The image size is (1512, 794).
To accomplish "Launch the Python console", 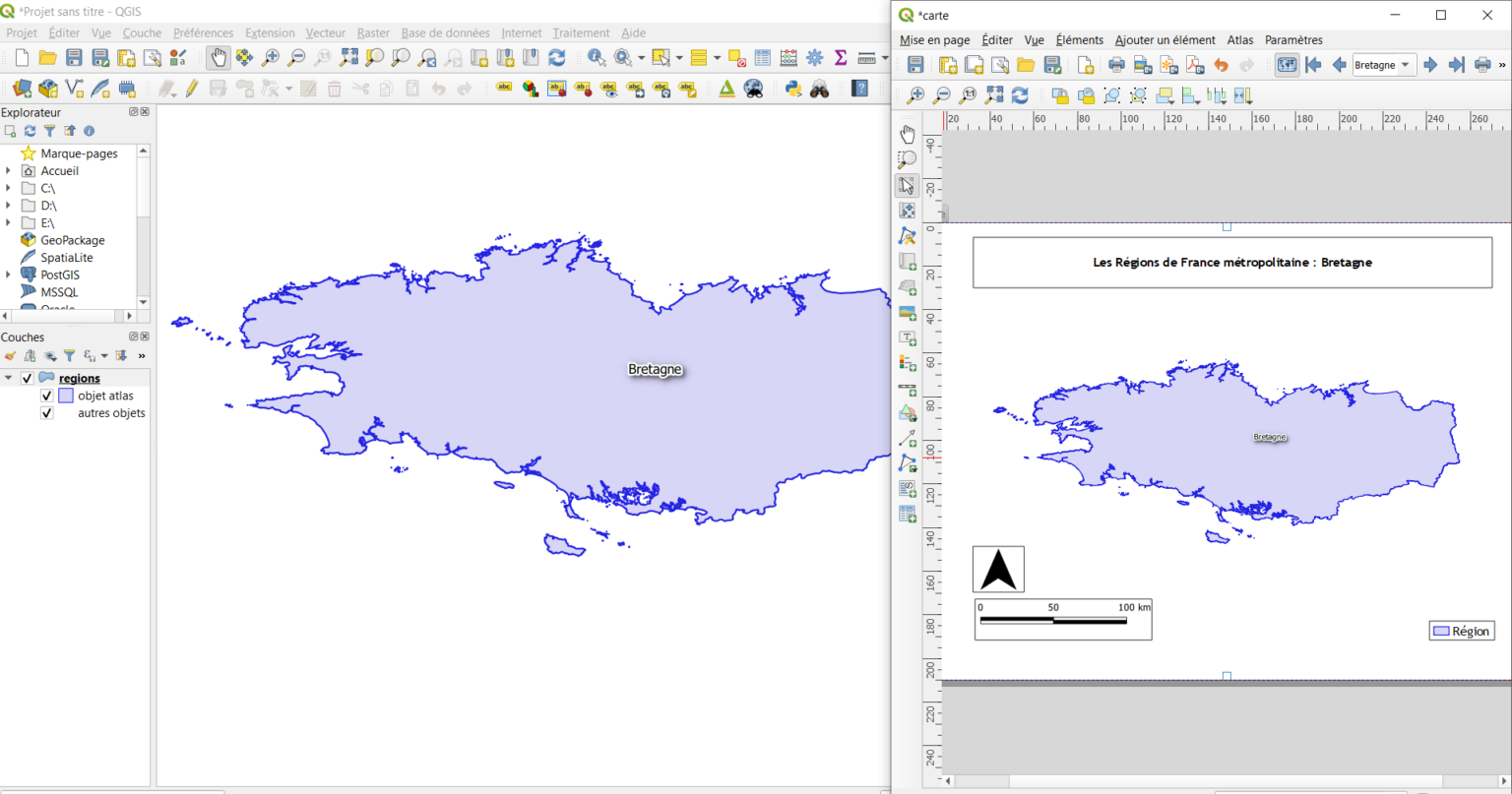I will click(x=792, y=90).
